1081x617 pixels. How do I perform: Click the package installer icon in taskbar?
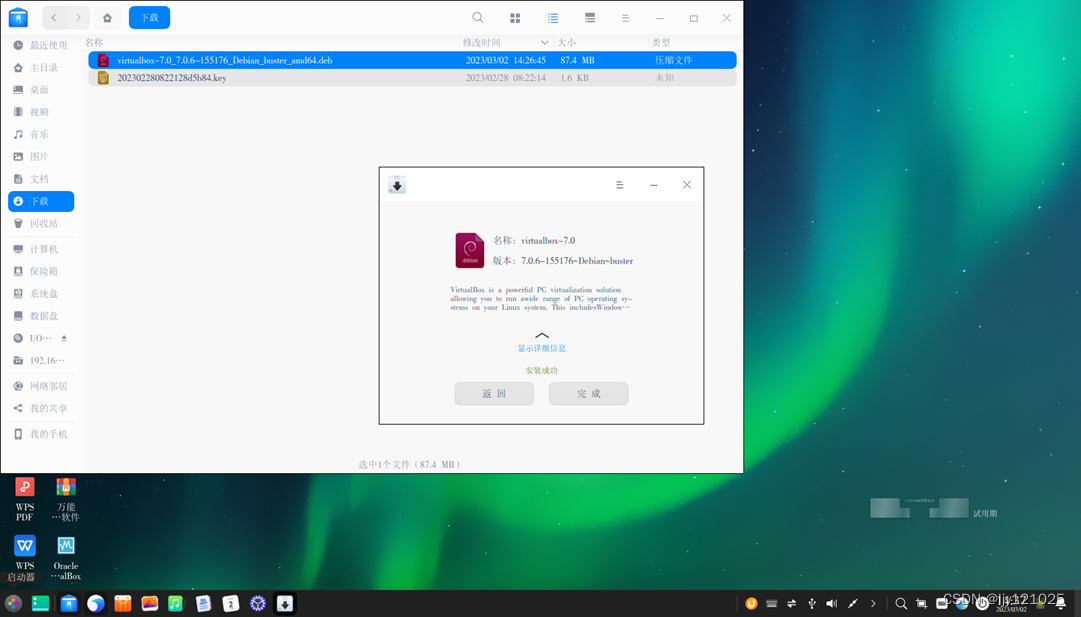click(x=285, y=603)
